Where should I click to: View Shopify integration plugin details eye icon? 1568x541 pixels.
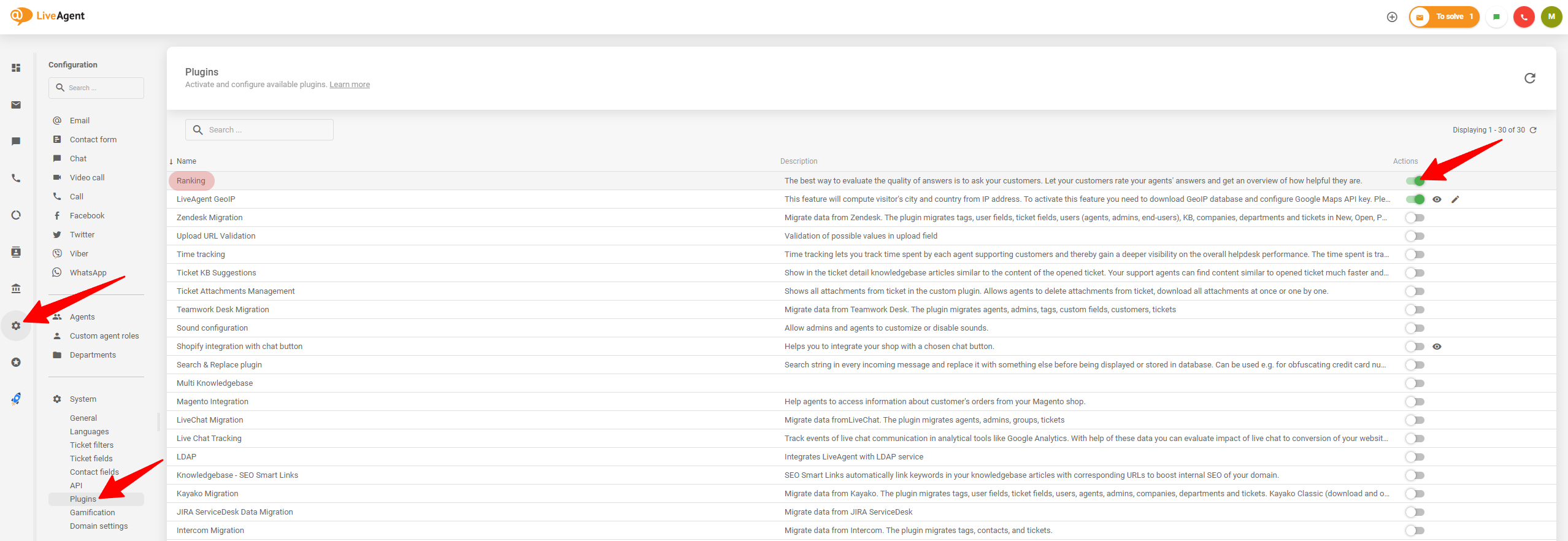[x=1437, y=347]
